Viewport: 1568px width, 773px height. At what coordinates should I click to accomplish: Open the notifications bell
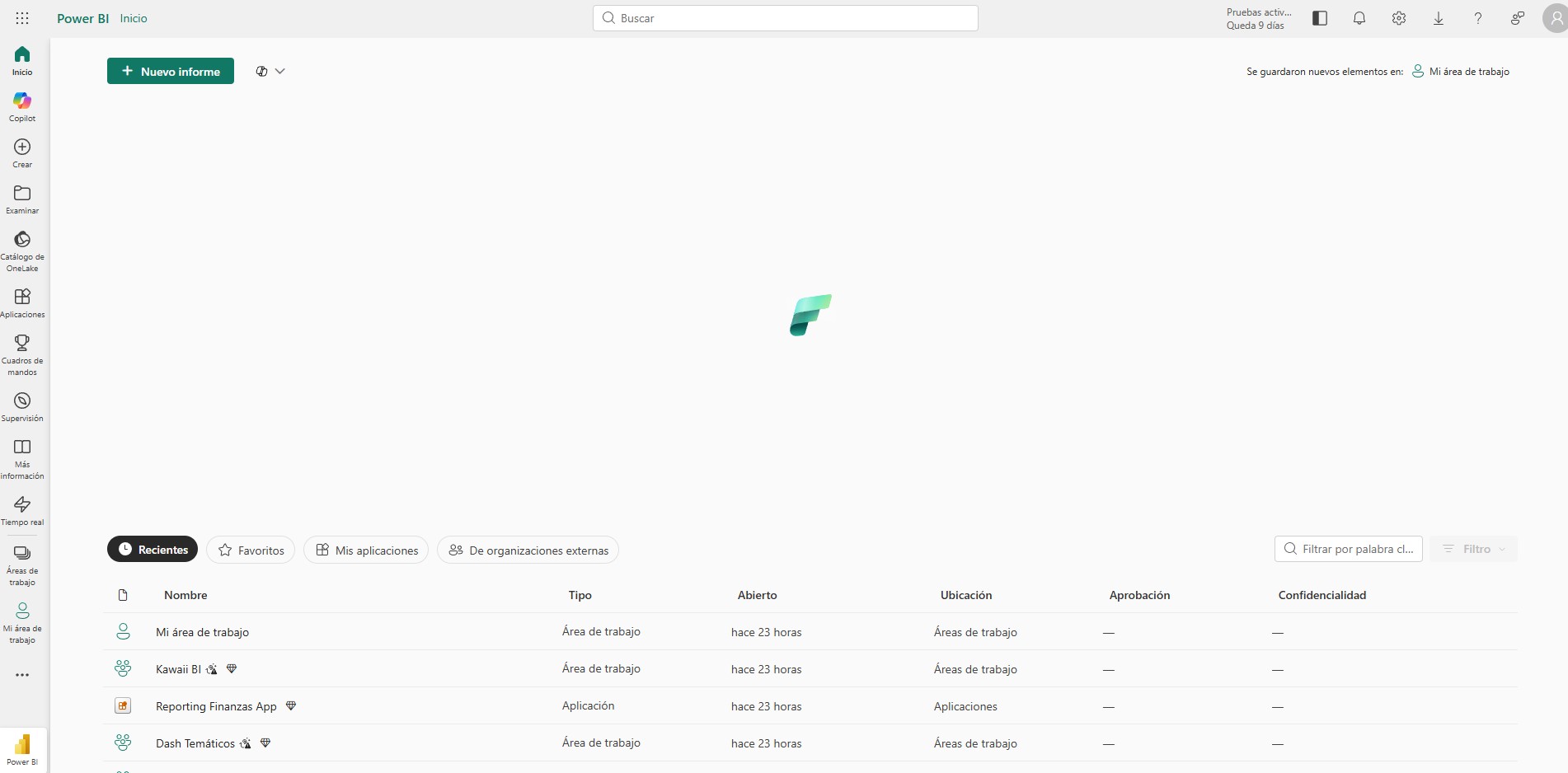pyautogui.click(x=1359, y=18)
